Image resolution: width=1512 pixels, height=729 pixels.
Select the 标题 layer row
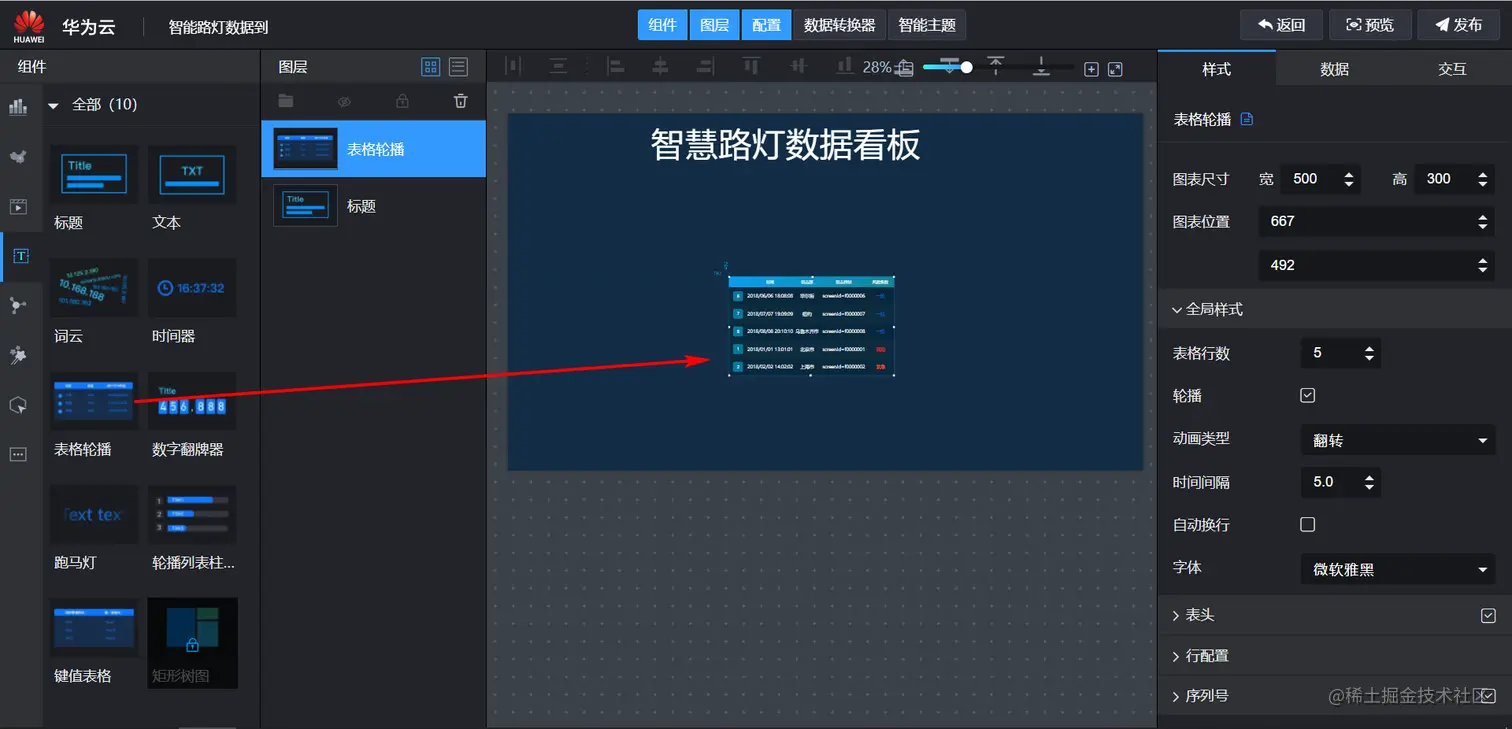click(x=373, y=206)
